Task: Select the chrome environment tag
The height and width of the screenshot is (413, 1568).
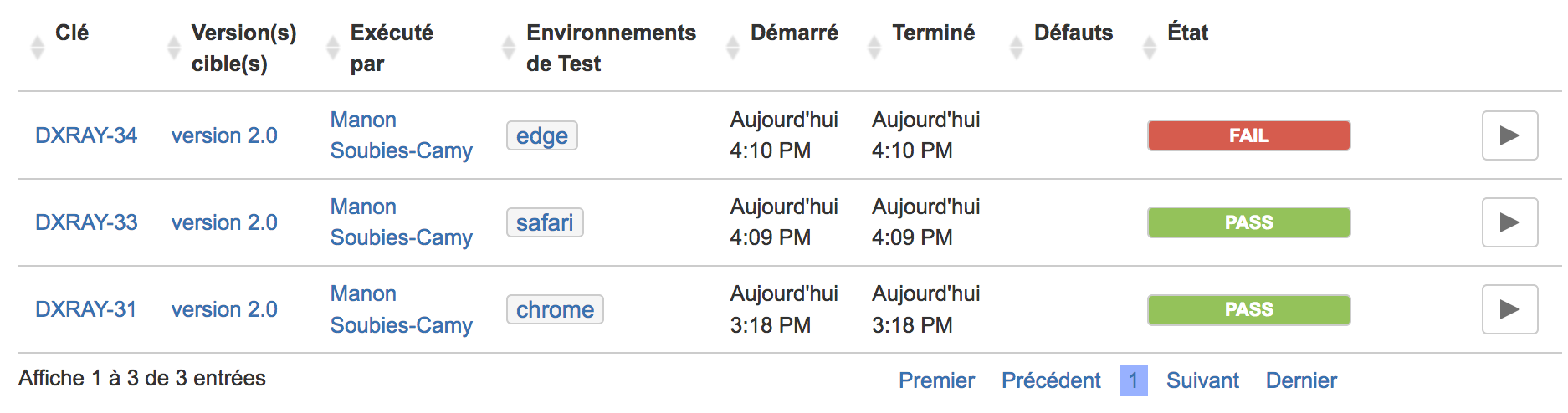Action: (555, 309)
